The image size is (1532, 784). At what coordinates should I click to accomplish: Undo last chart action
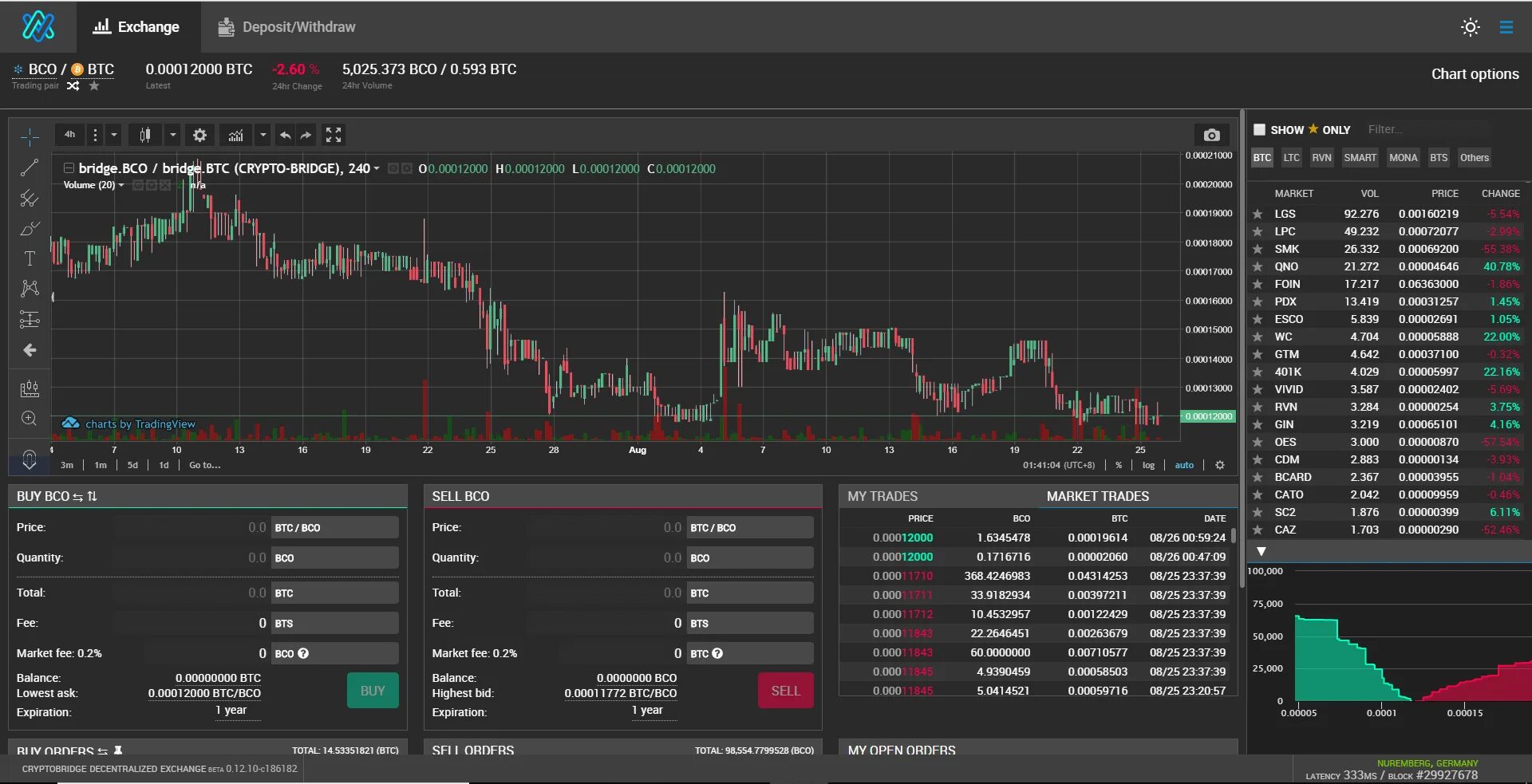point(285,135)
